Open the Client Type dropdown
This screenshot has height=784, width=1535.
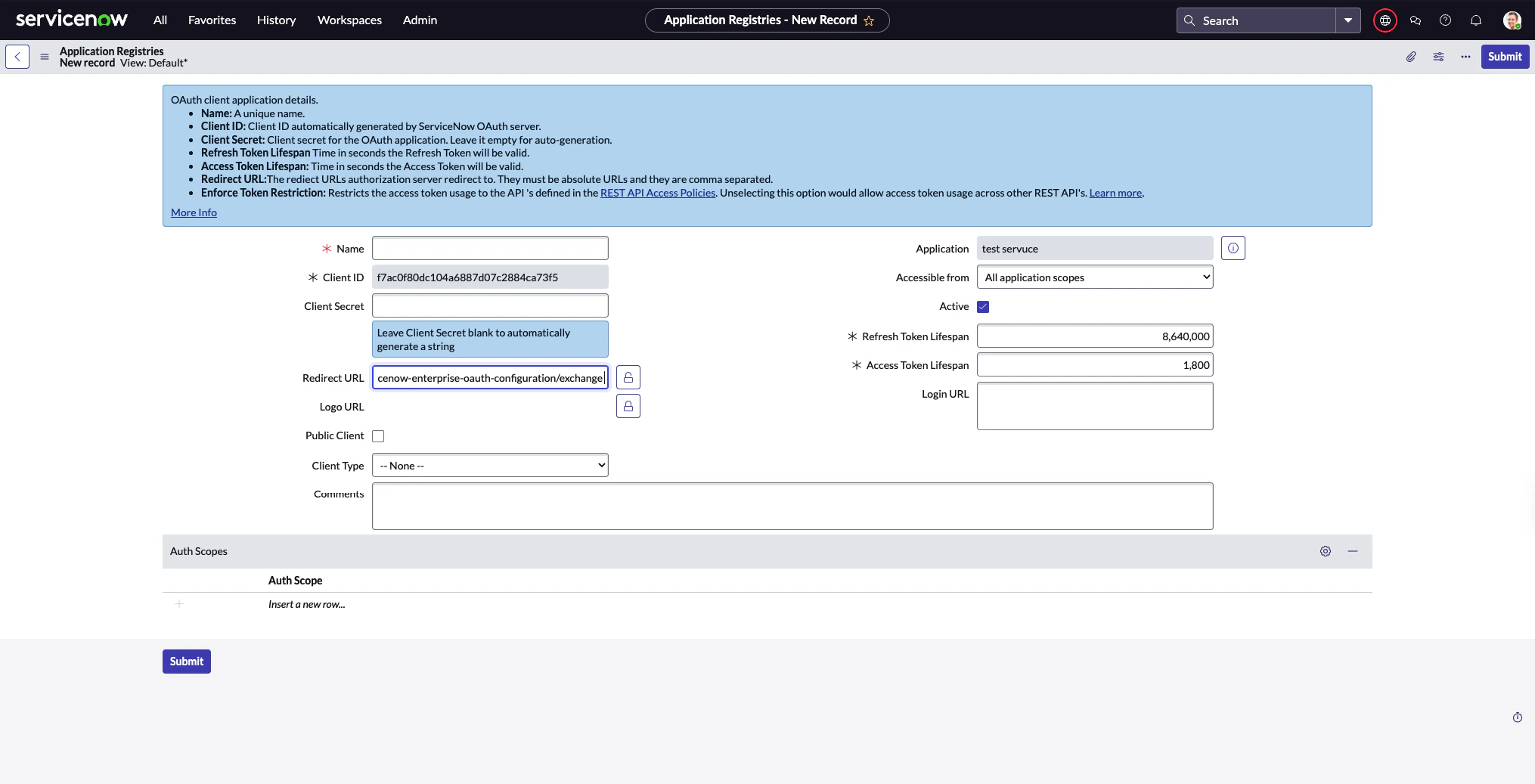(490, 465)
